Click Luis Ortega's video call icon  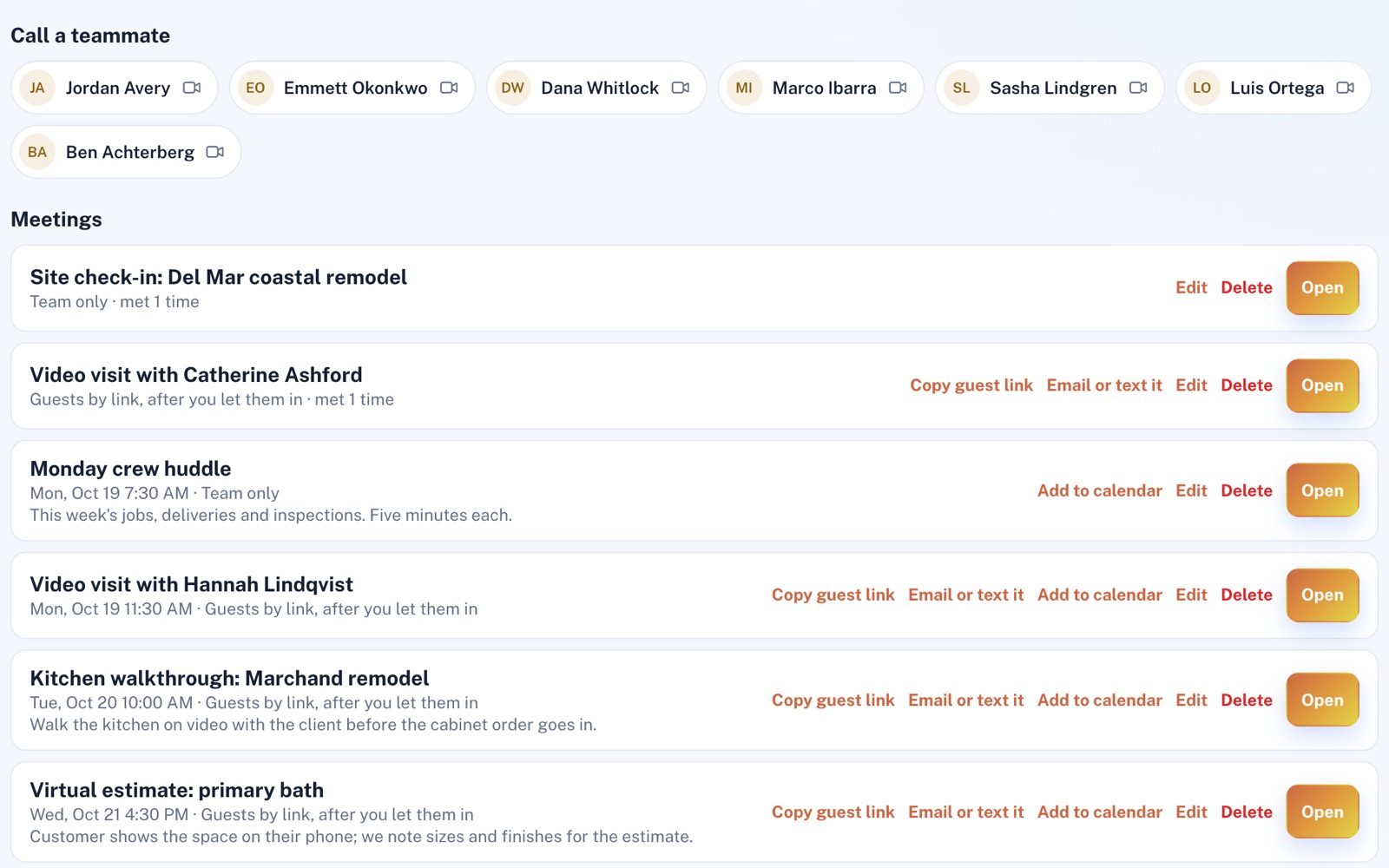pyautogui.click(x=1346, y=88)
